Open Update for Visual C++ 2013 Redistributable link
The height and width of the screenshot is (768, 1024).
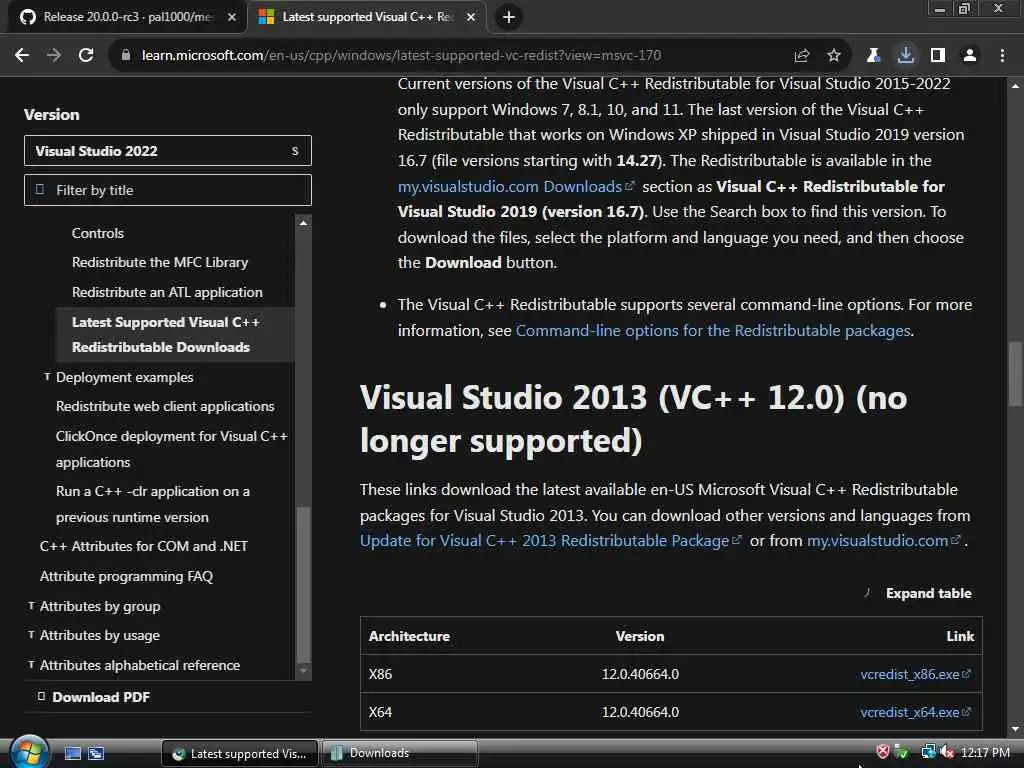[x=551, y=541]
